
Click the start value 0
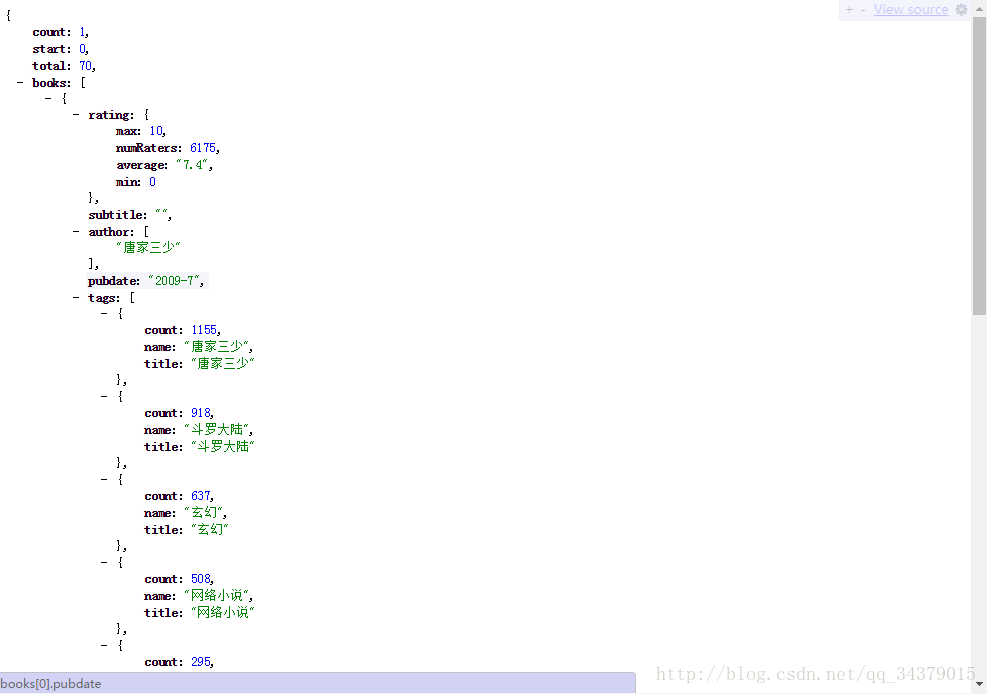[x=82, y=48]
